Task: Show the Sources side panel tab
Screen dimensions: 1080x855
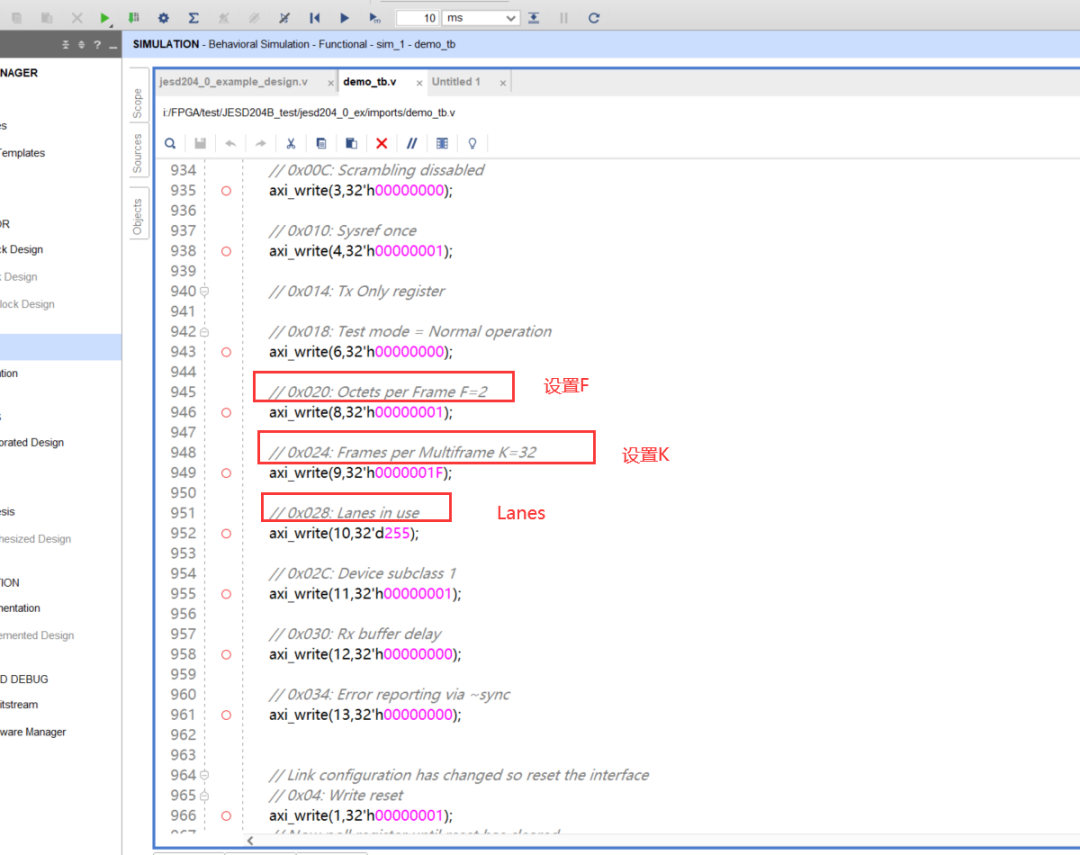Action: click(138, 153)
